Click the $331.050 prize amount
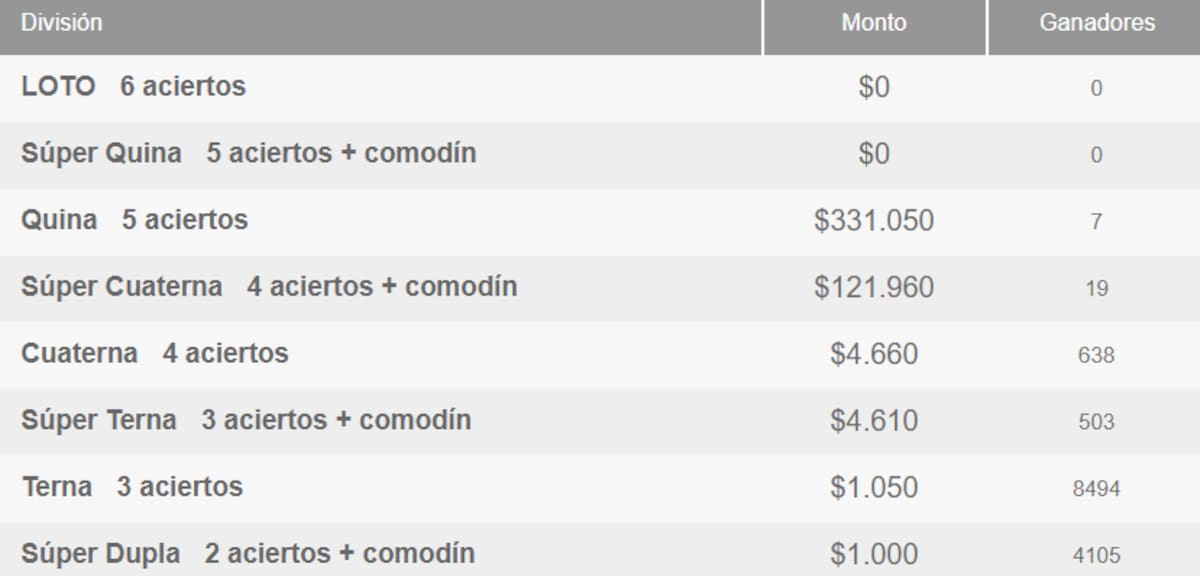Image resolution: width=1200 pixels, height=576 pixels. (x=874, y=221)
